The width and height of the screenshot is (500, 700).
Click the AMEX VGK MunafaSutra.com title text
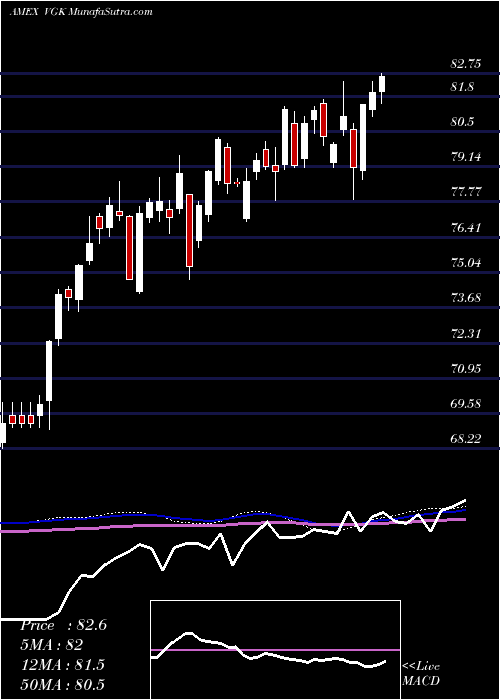coord(81,12)
